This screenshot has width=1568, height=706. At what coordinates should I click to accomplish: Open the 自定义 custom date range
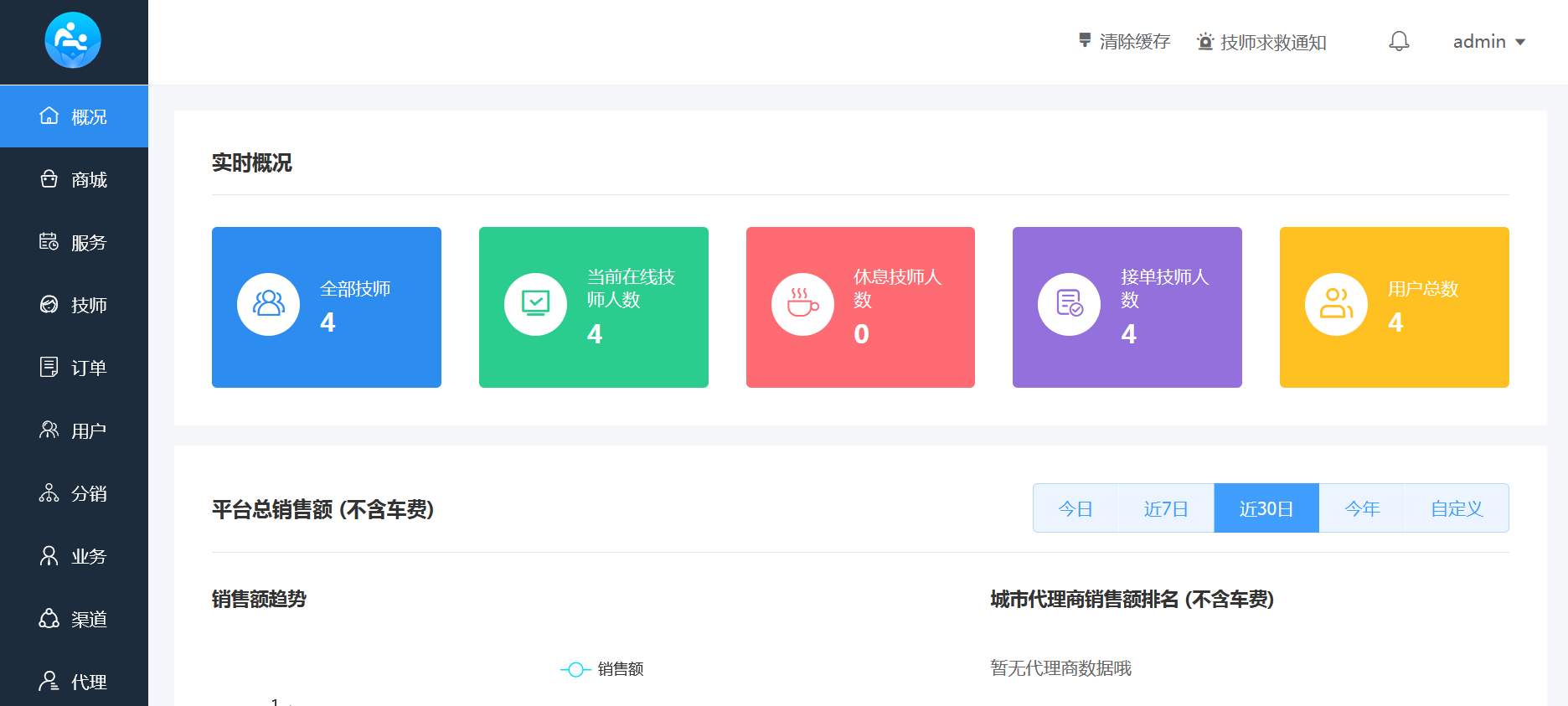1457,508
